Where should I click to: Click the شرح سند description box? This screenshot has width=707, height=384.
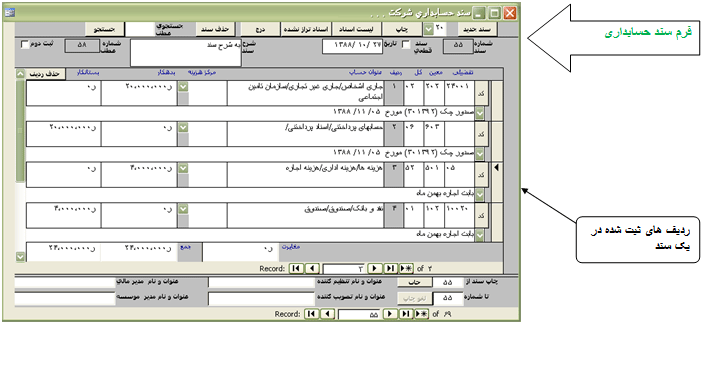click(186, 52)
